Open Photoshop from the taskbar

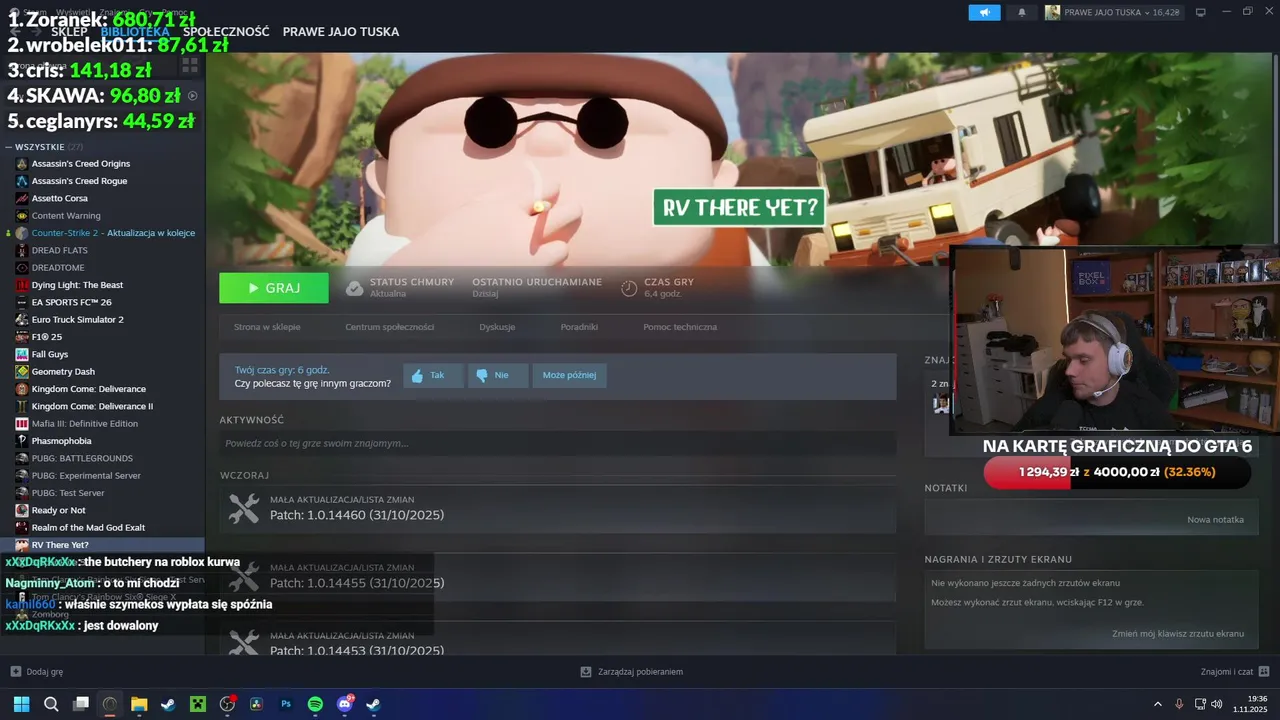coord(286,704)
